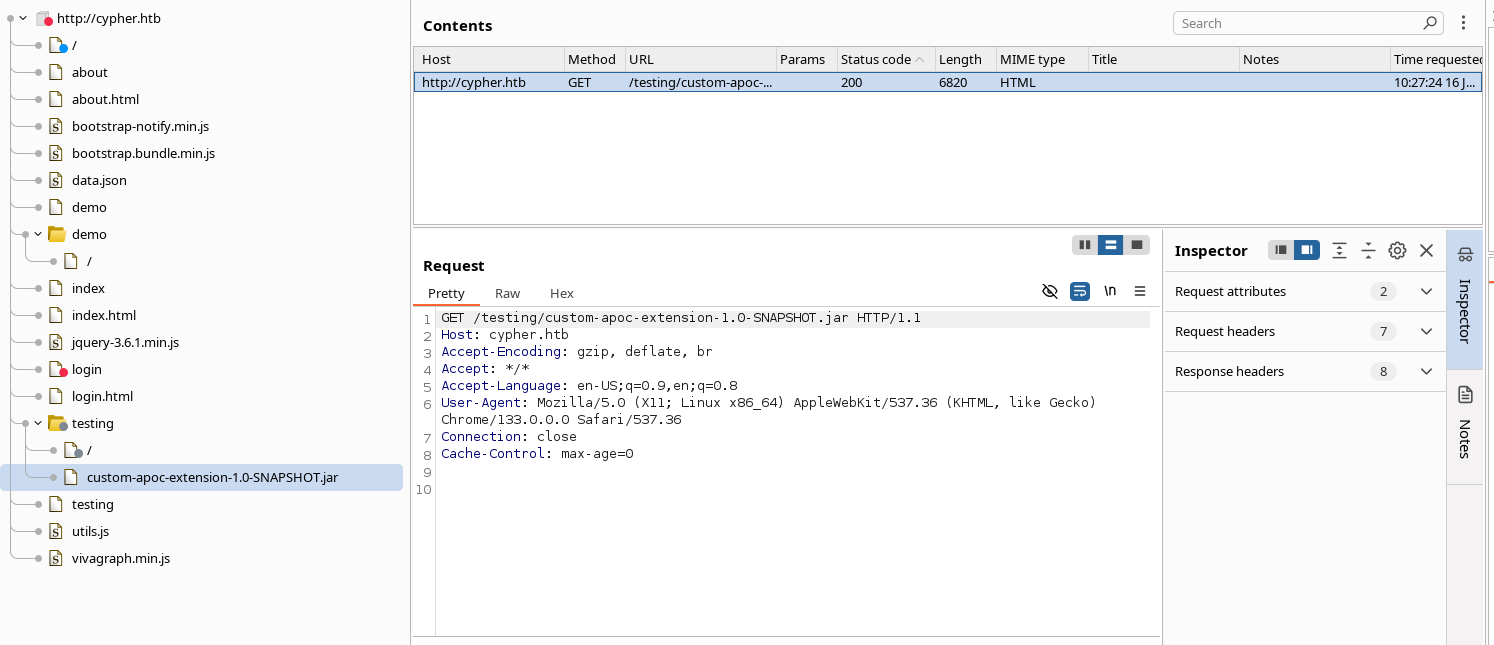The height and width of the screenshot is (645, 1494).
Task: Open the Notes side panel
Action: click(1465, 427)
